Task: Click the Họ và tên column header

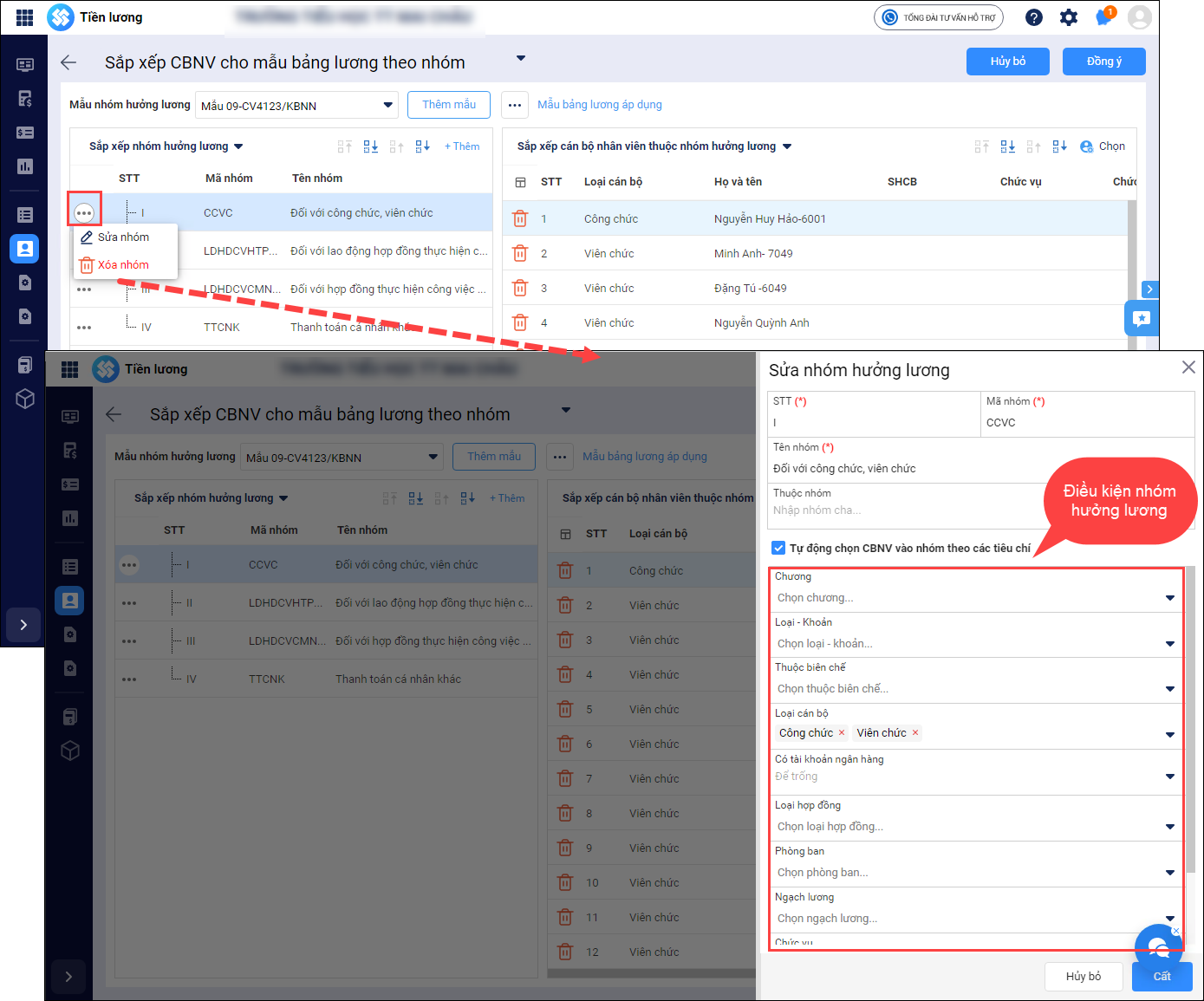Action: [x=738, y=182]
